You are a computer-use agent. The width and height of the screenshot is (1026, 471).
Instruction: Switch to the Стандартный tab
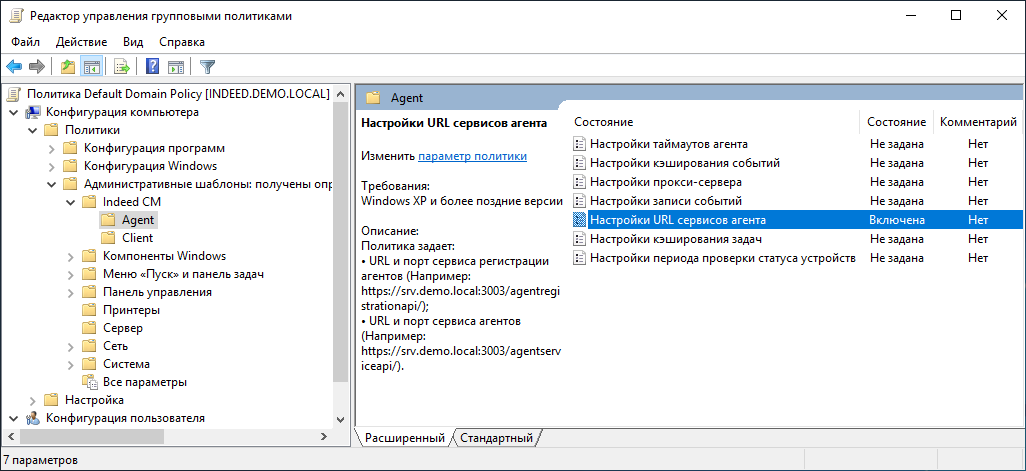point(494,439)
